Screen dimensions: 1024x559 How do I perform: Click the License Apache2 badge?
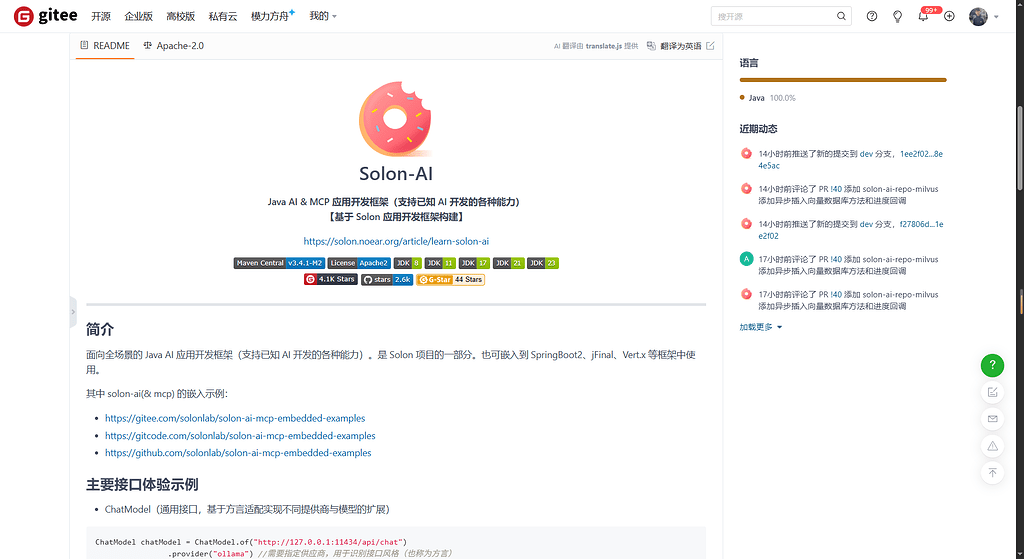pos(359,263)
